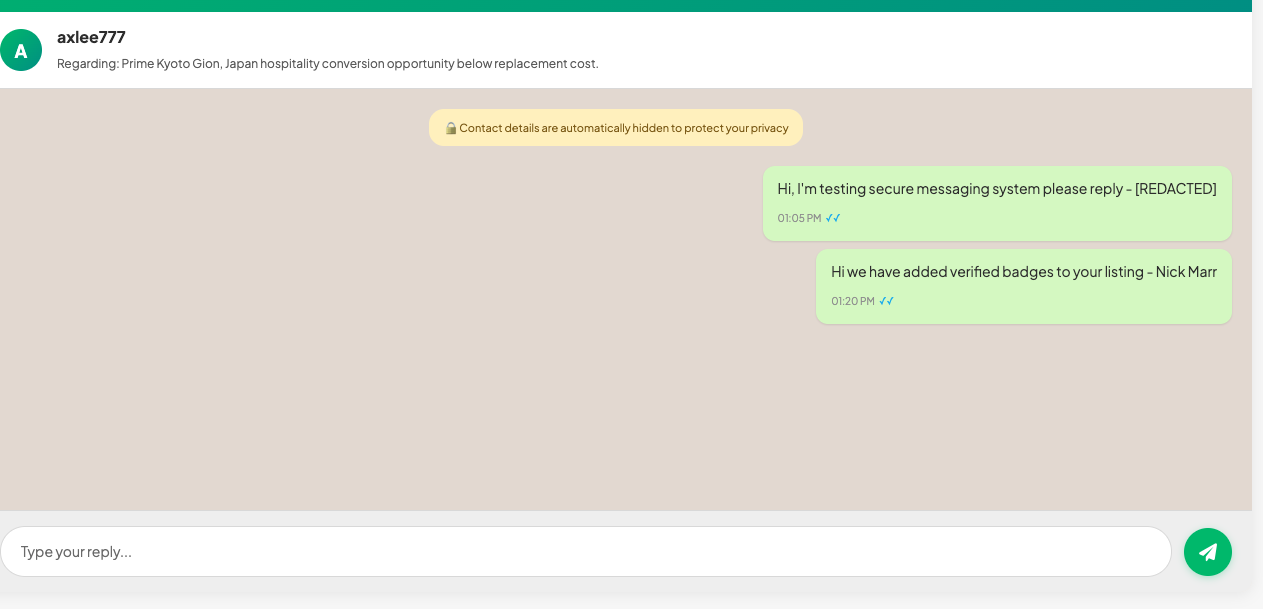Click the axlee777 username heading

point(91,37)
